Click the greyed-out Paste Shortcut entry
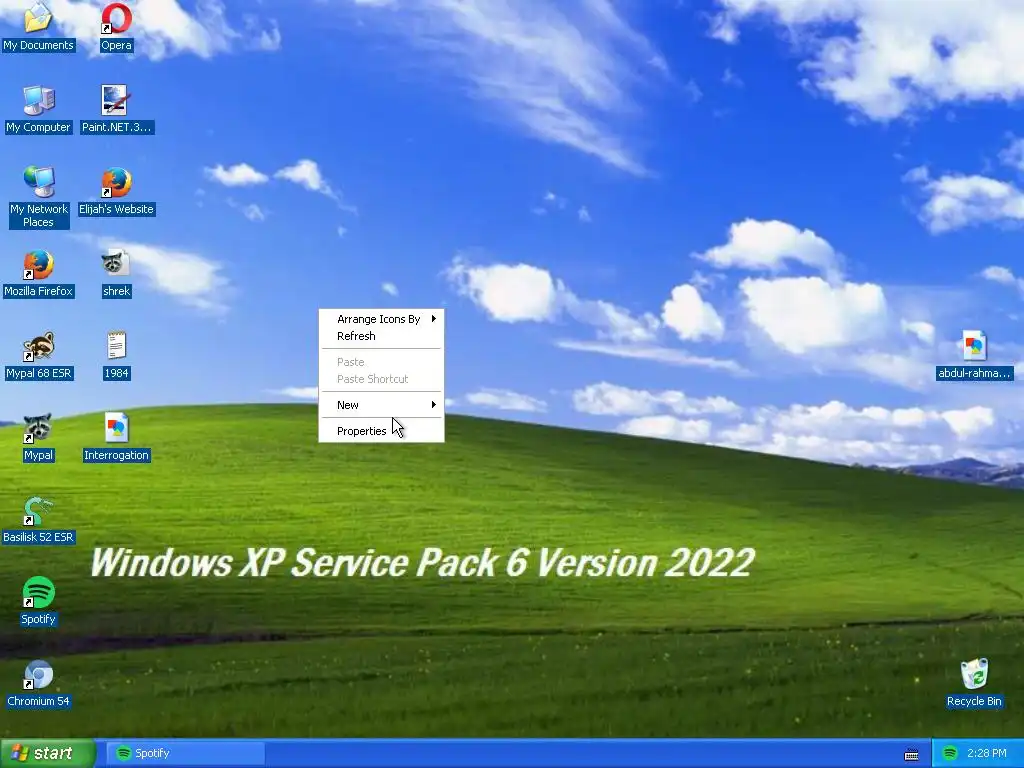The width and height of the screenshot is (1024, 768). pos(381,379)
